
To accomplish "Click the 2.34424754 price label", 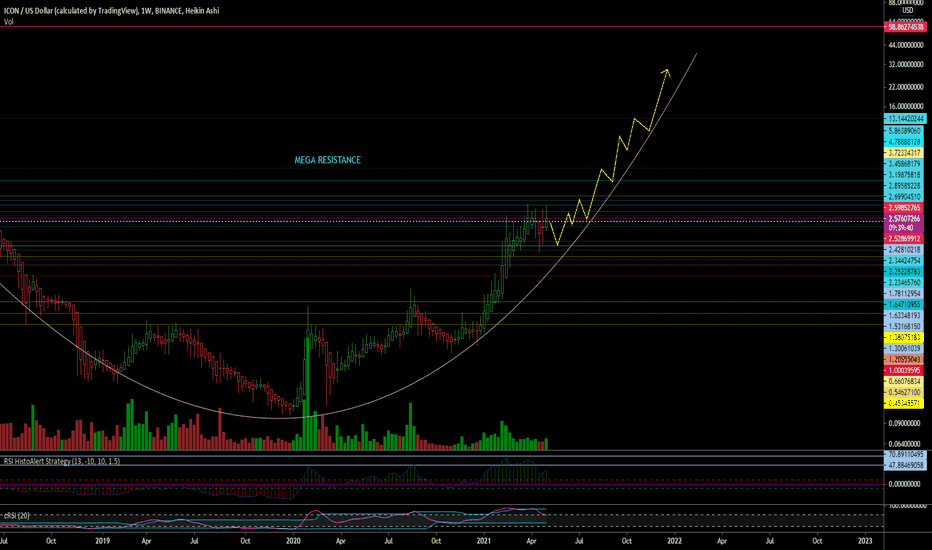I will pos(905,260).
